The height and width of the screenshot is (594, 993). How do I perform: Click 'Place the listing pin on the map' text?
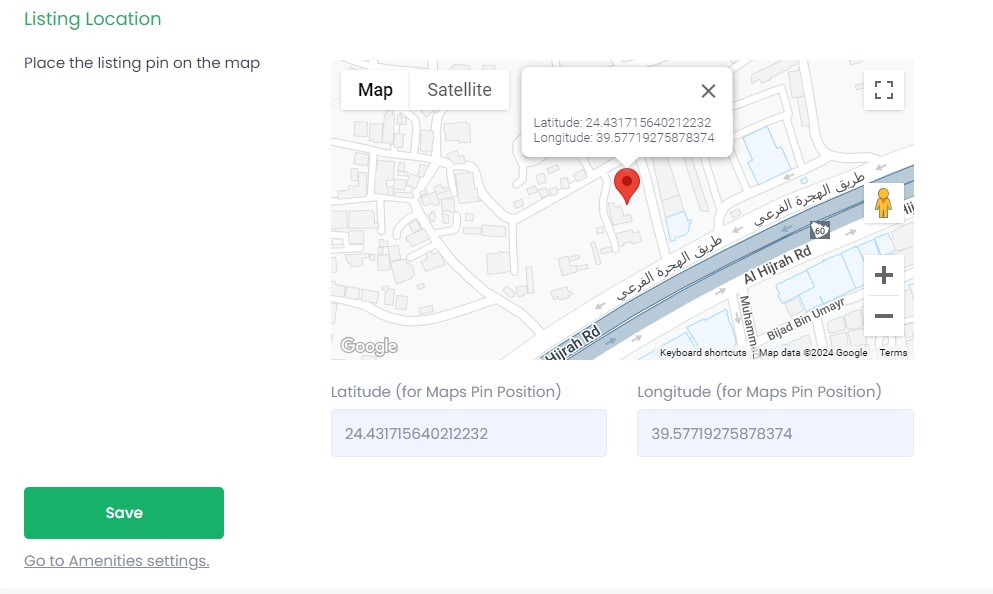click(142, 63)
